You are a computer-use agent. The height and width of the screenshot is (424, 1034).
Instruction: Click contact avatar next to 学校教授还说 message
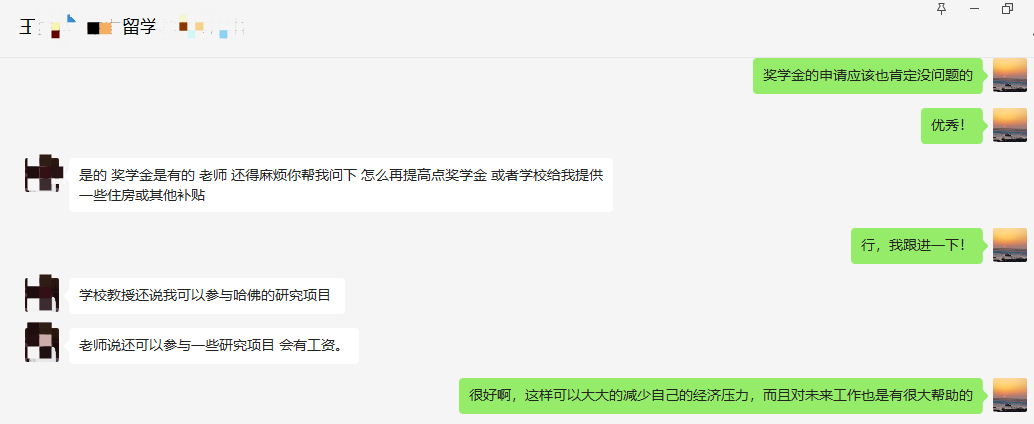[42, 293]
